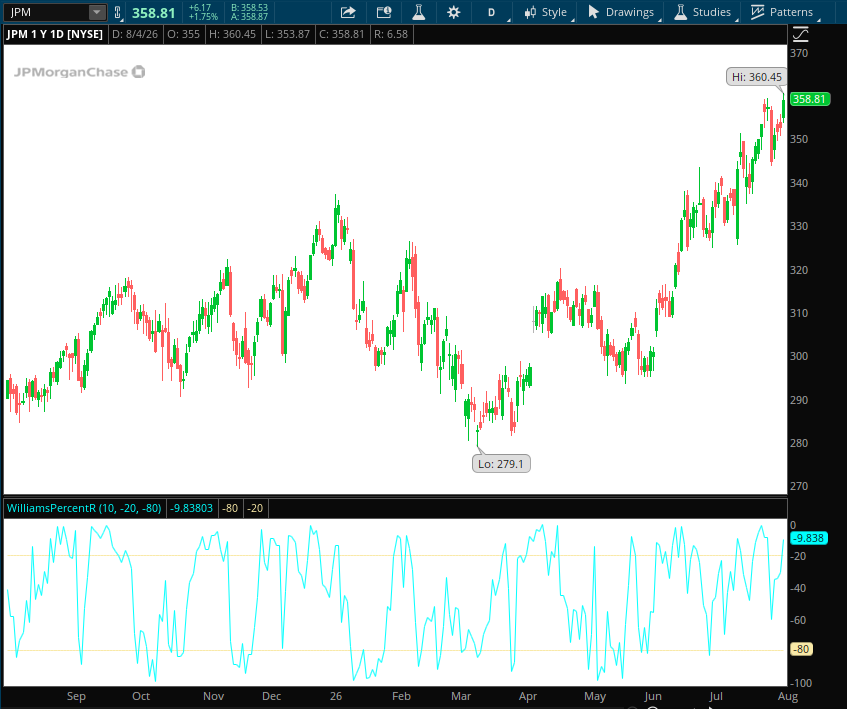The image size is (847, 709).
Task: Click the cursor icon in Drawings button
Action: click(x=593, y=12)
